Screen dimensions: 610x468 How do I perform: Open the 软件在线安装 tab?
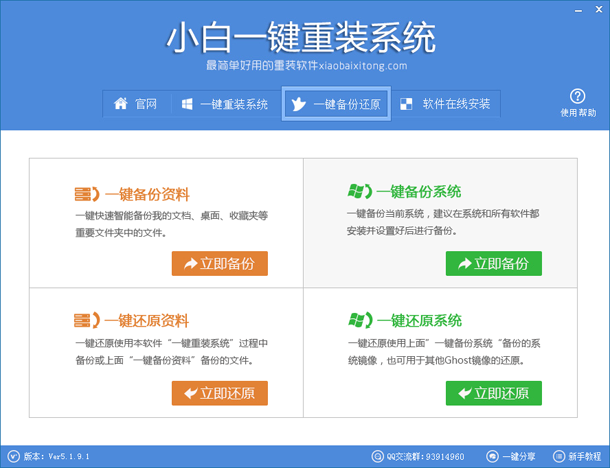(x=445, y=104)
